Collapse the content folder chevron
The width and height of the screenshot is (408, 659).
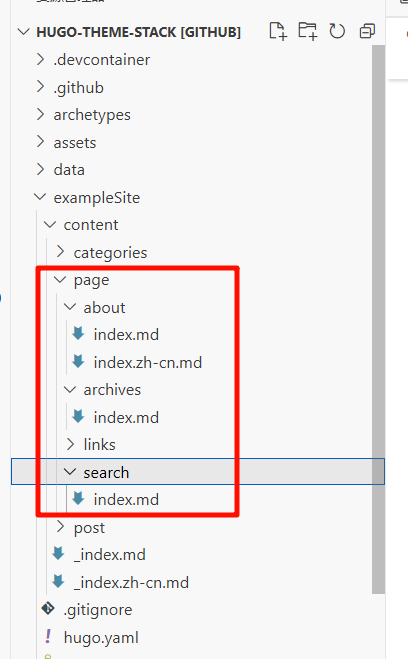(x=50, y=224)
